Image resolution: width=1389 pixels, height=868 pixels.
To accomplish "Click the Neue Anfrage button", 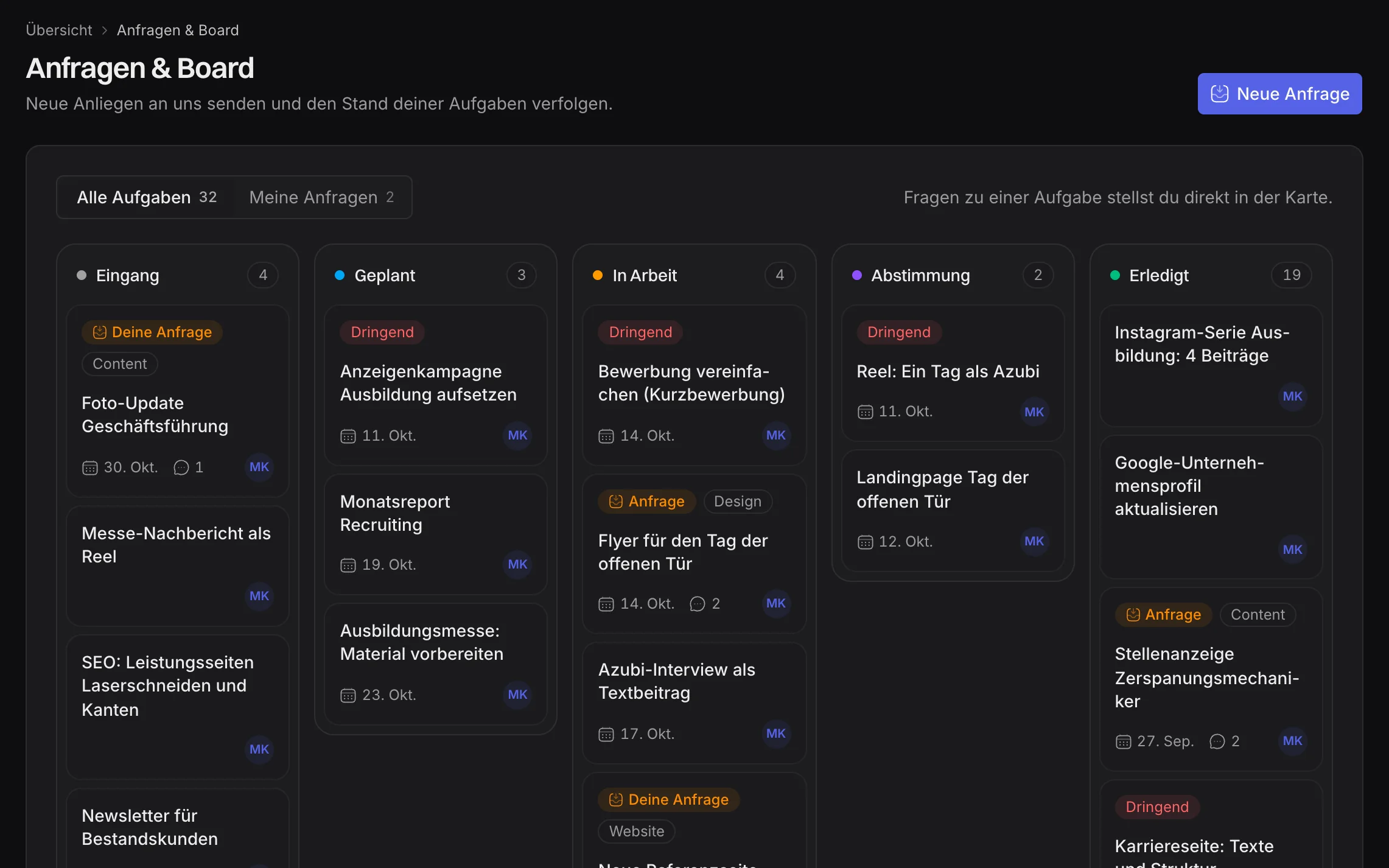I will click(x=1279, y=94).
